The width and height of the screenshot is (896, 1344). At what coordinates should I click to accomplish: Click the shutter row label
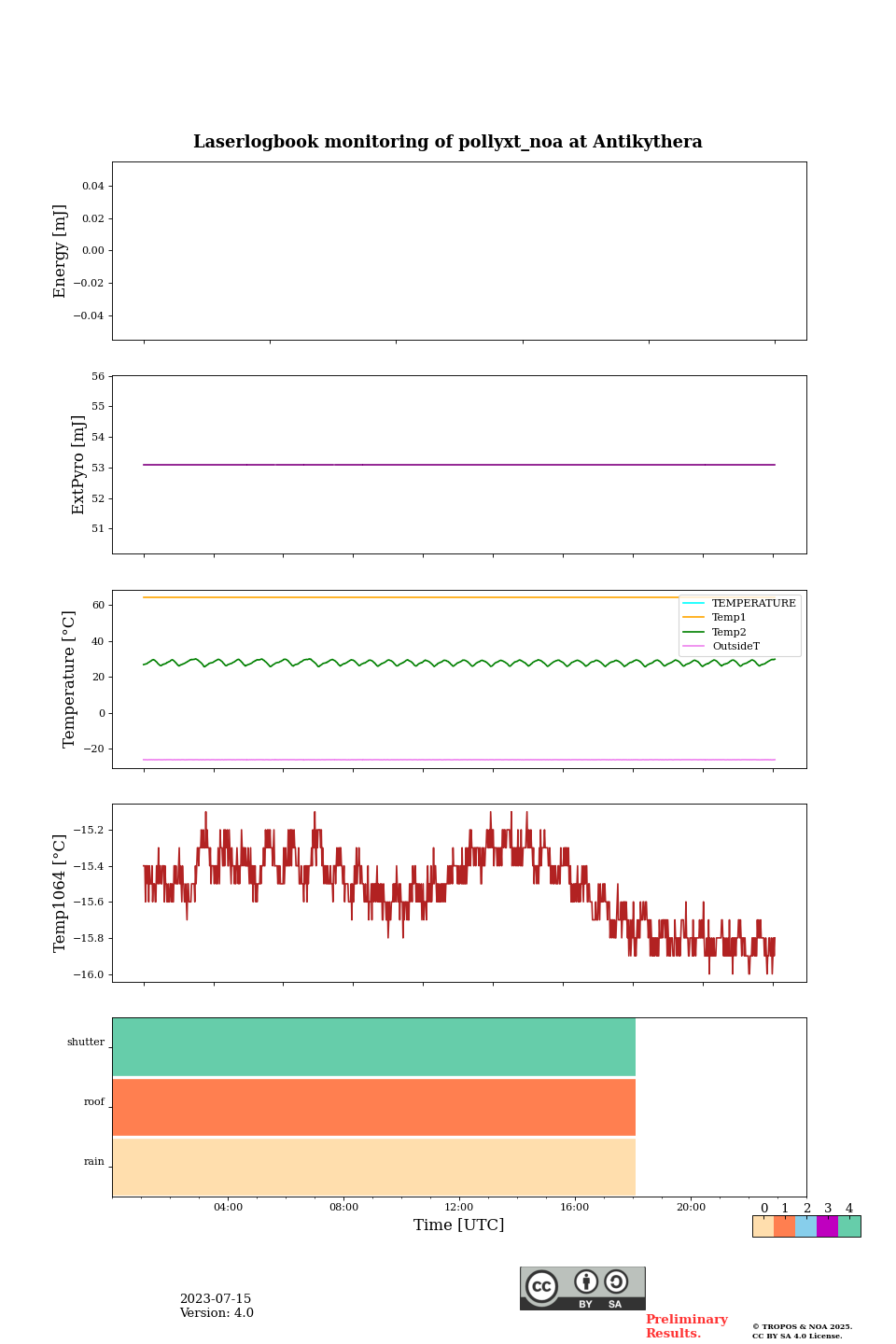point(86,1042)
